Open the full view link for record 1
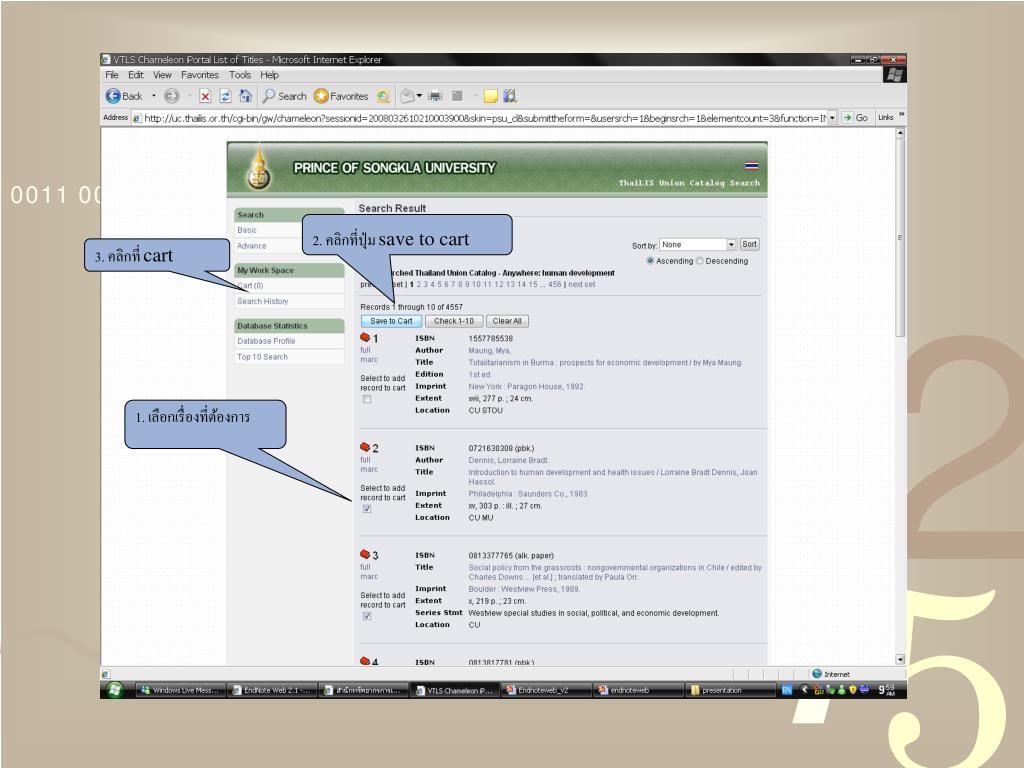Image resolution: width=1024 pixels, height=768 pixels. click(365, 350)
